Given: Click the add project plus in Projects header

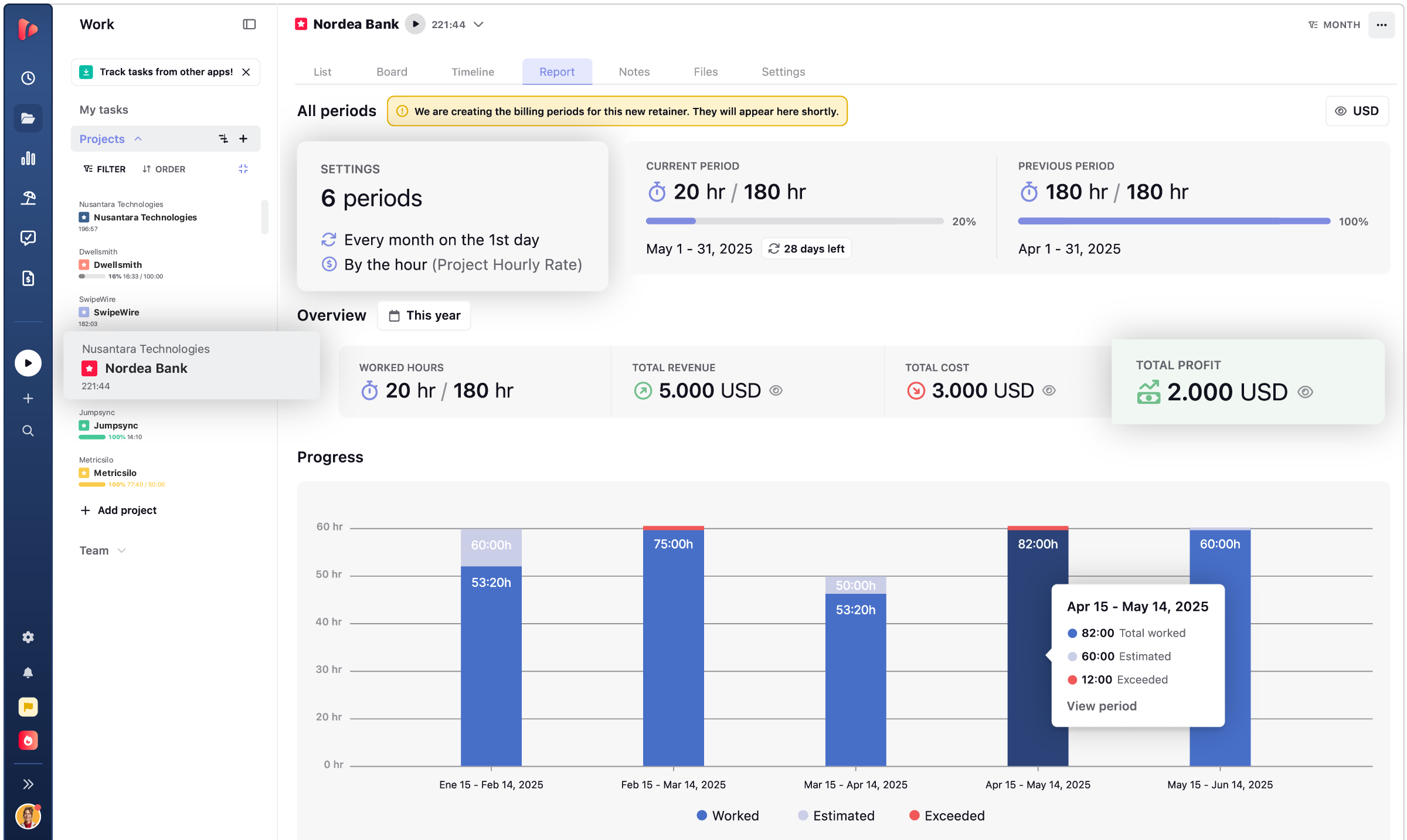Looking at the screenshot, I should click(x=243, y=138).
